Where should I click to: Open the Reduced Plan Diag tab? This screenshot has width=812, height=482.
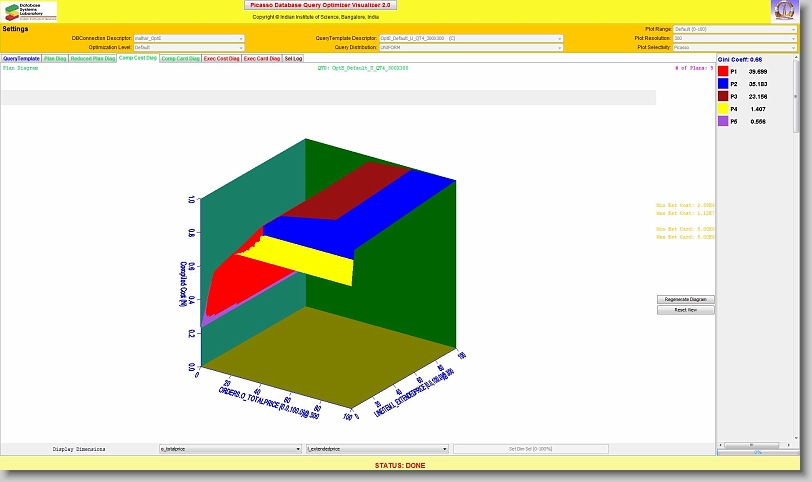92,59
